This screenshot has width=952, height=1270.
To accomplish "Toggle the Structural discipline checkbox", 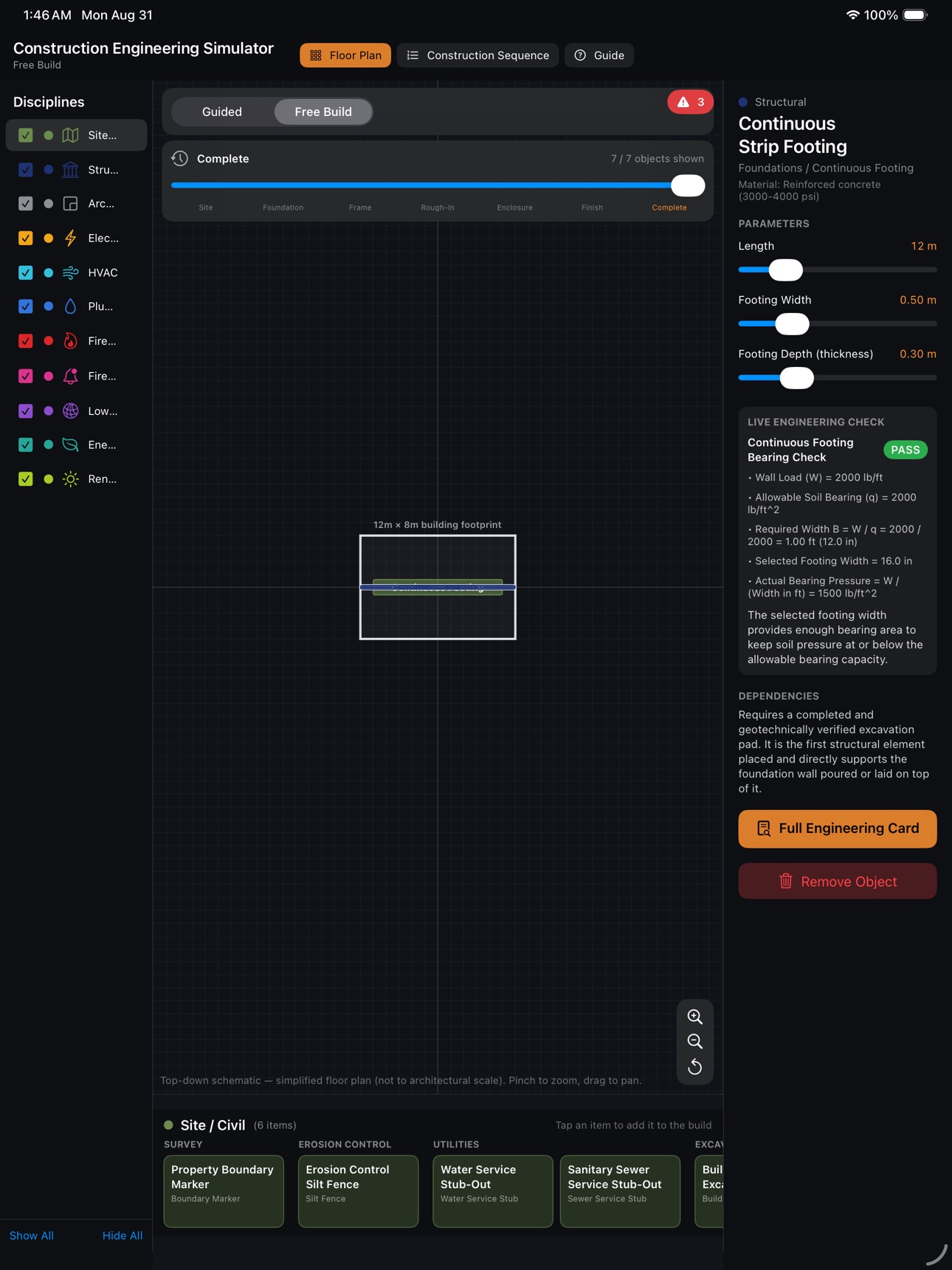I will pyautogui.click(x=25, y=170).
